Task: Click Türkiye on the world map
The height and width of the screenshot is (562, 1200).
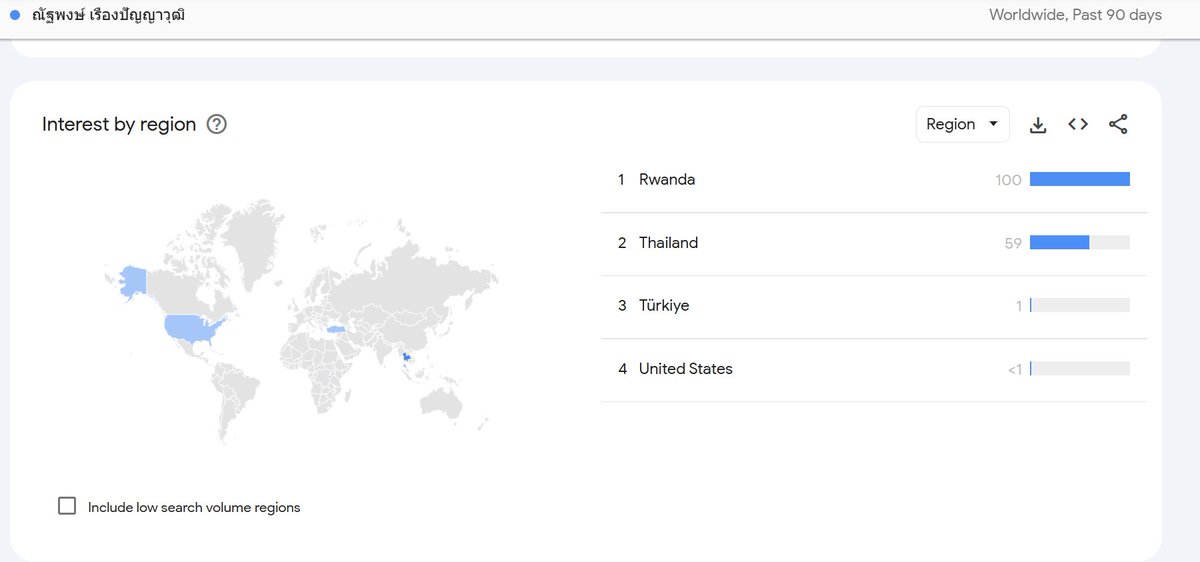Action: click(335, 328)
